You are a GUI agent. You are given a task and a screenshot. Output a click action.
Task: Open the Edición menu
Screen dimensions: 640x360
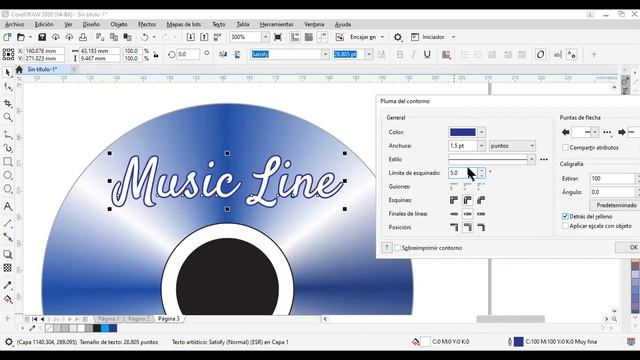point(44,24)
